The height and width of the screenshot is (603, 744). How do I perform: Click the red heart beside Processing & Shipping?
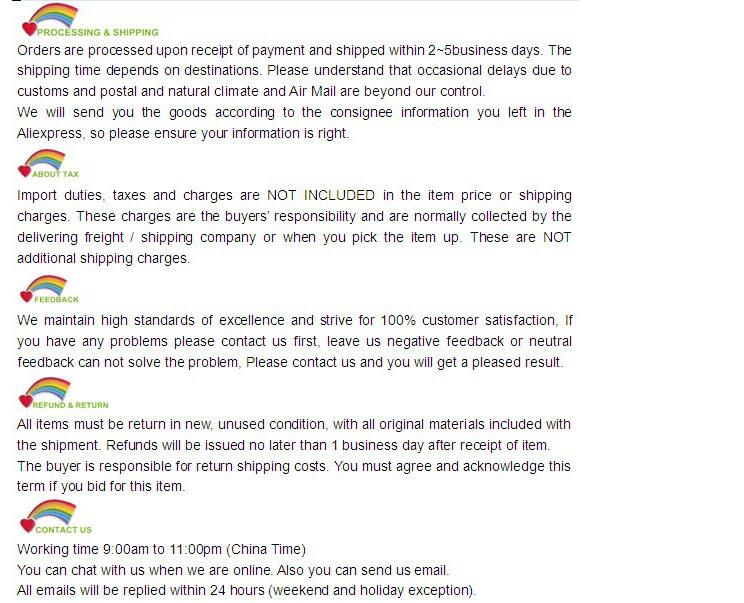click(29, 29)
